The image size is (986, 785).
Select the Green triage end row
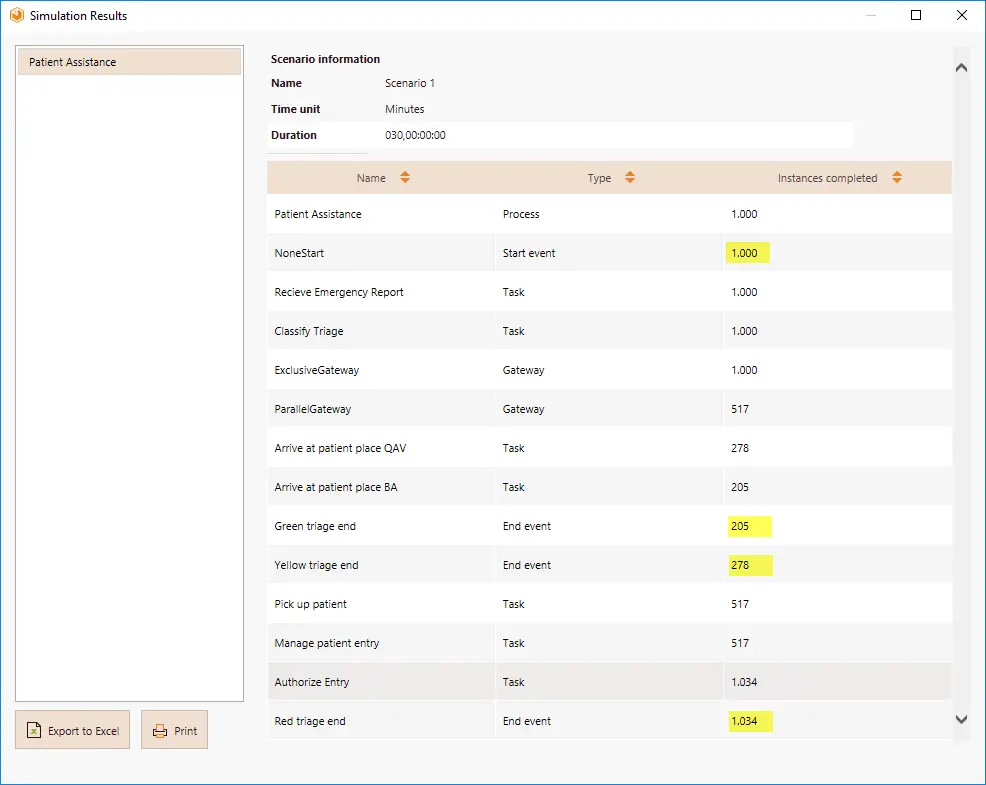point(609,526)
